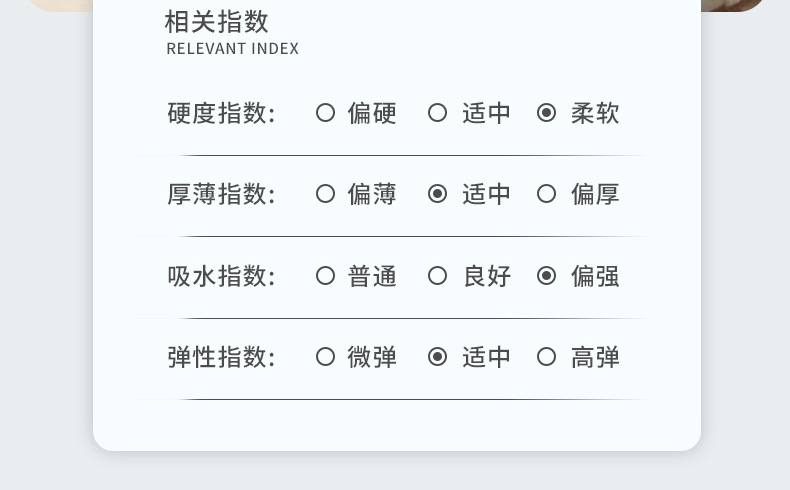Click the 弹性指数 row label

(x=221, y=356)
